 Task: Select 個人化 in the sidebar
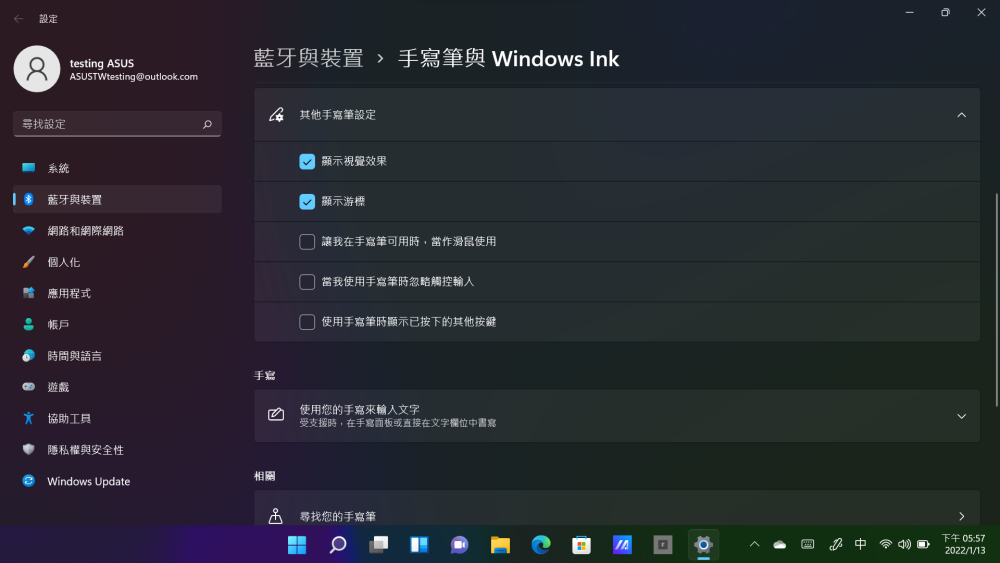(63, 262)
